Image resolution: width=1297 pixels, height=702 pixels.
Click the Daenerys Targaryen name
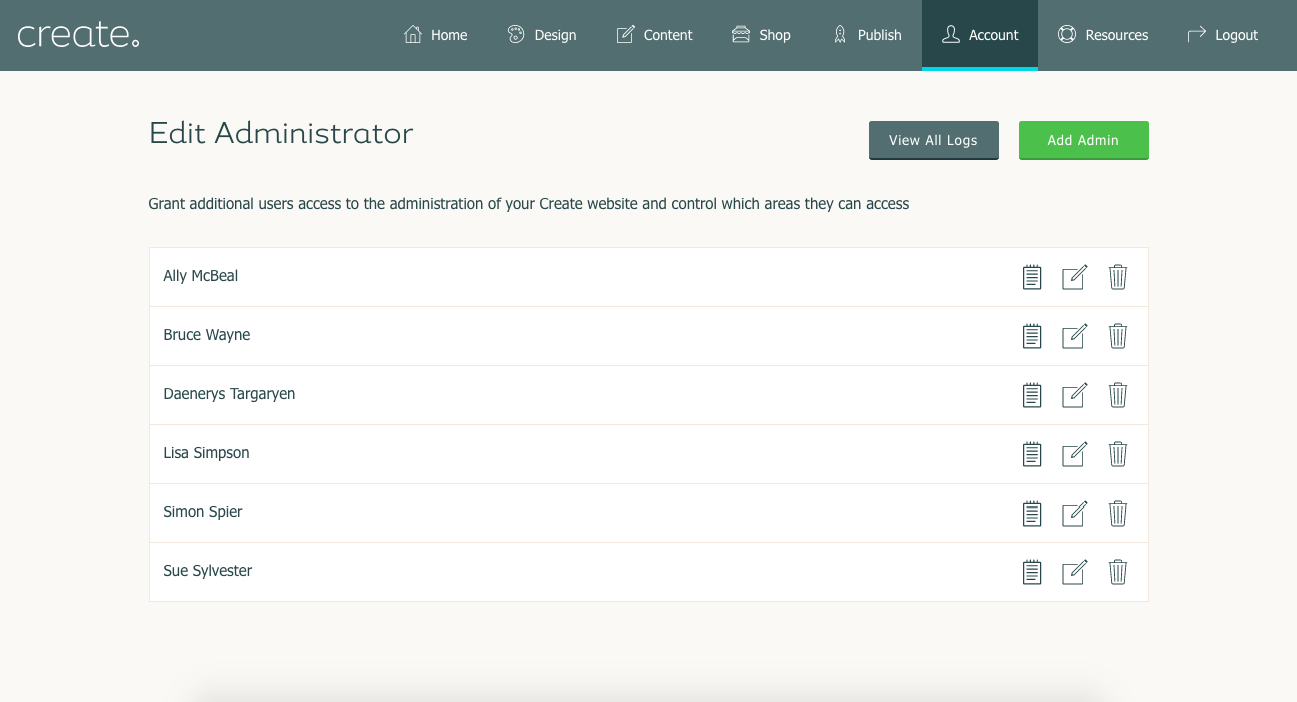pos(229,394)
